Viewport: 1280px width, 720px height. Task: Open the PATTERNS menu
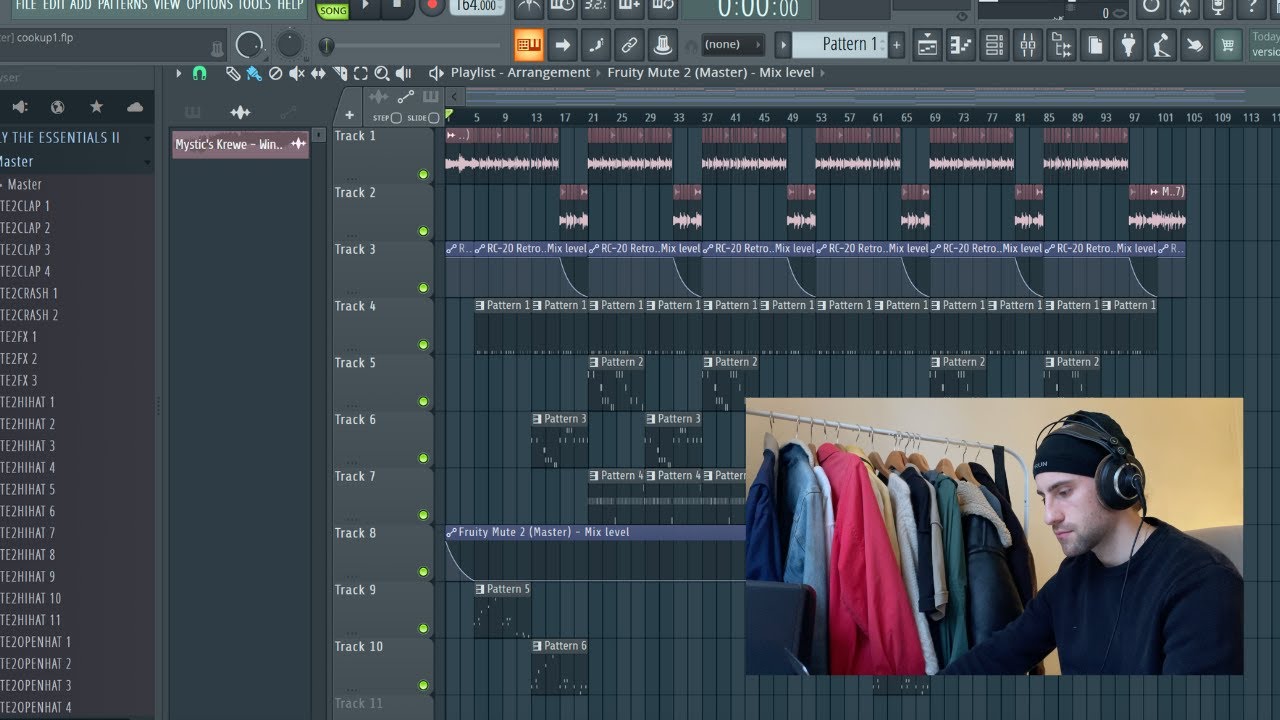(x=124, y=5)
